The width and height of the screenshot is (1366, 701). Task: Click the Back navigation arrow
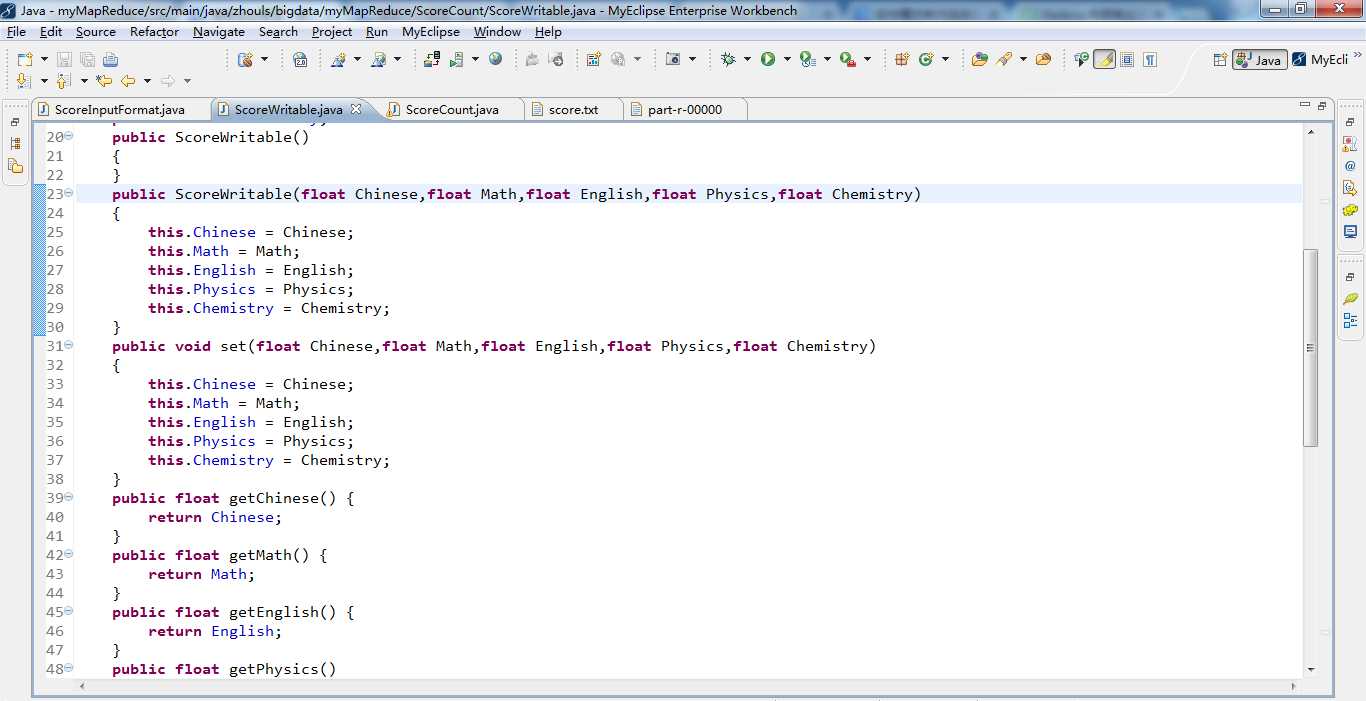pyautogui.click(x=128, y=81)
